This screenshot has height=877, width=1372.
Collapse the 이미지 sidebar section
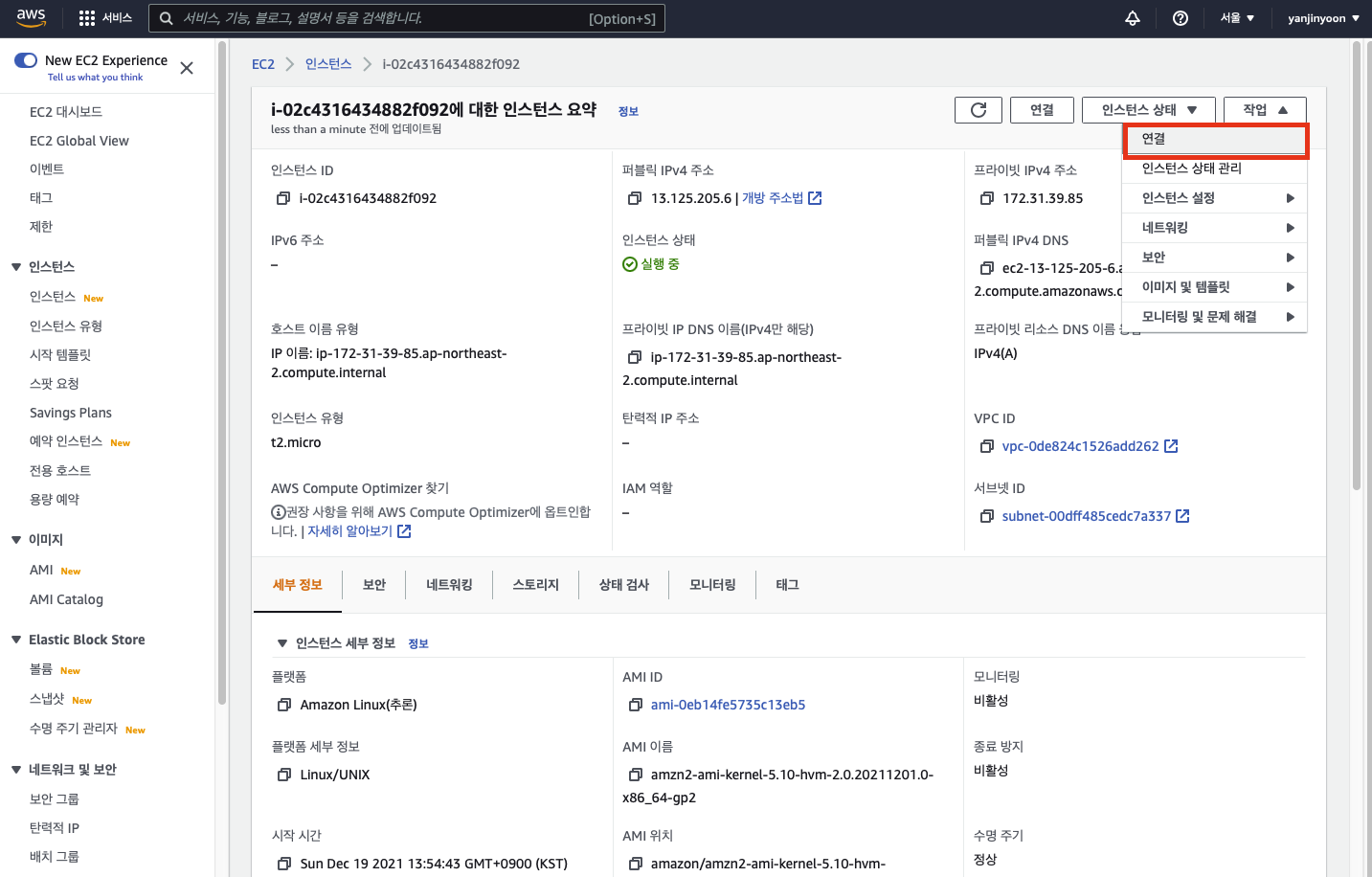(x=16, y=540)
